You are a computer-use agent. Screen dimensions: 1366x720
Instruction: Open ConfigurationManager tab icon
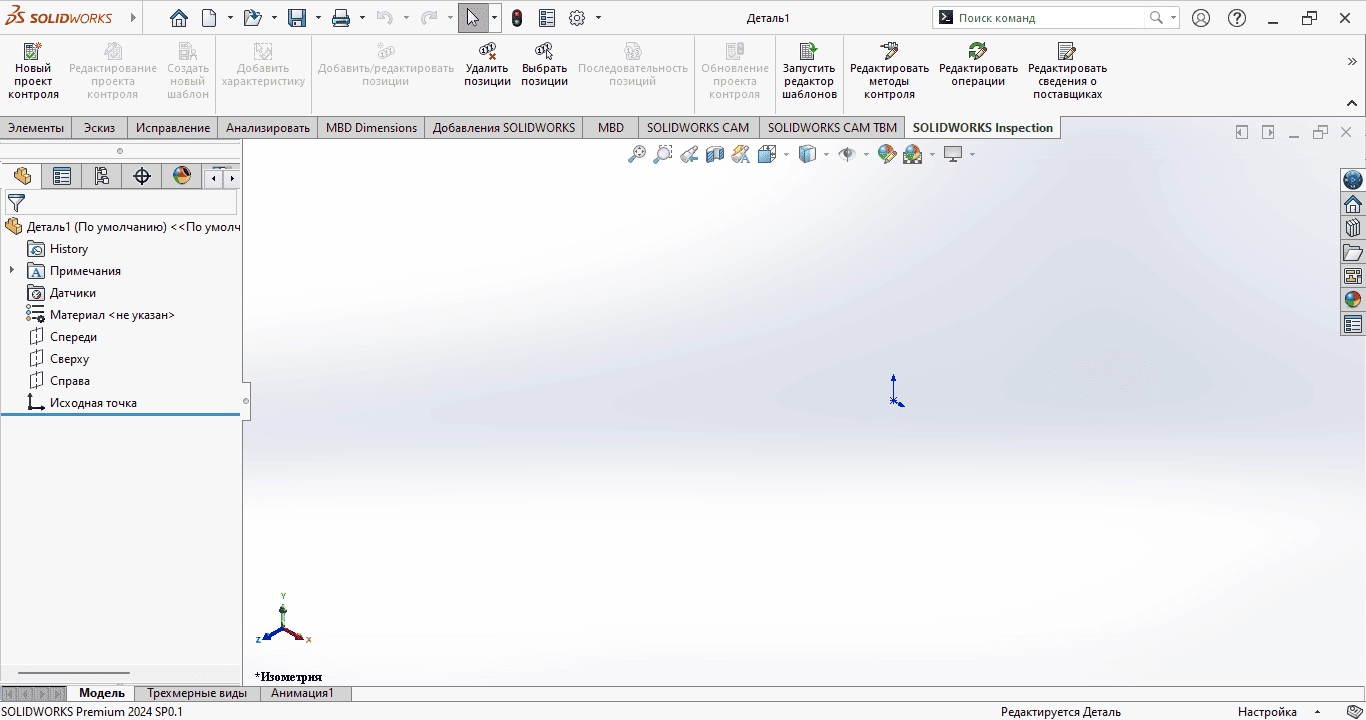tap(102, 177)
